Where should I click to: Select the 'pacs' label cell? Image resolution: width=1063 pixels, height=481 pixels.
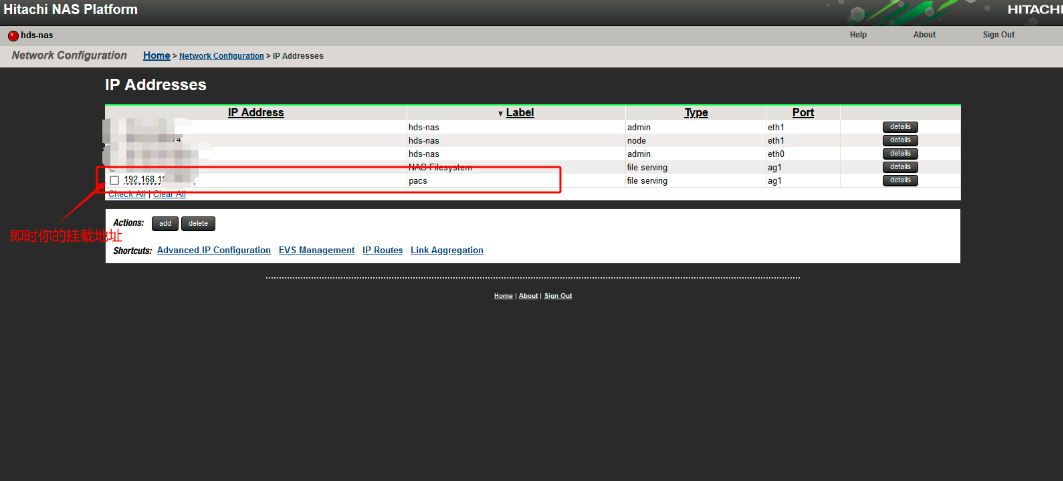[x=418, y=181]
